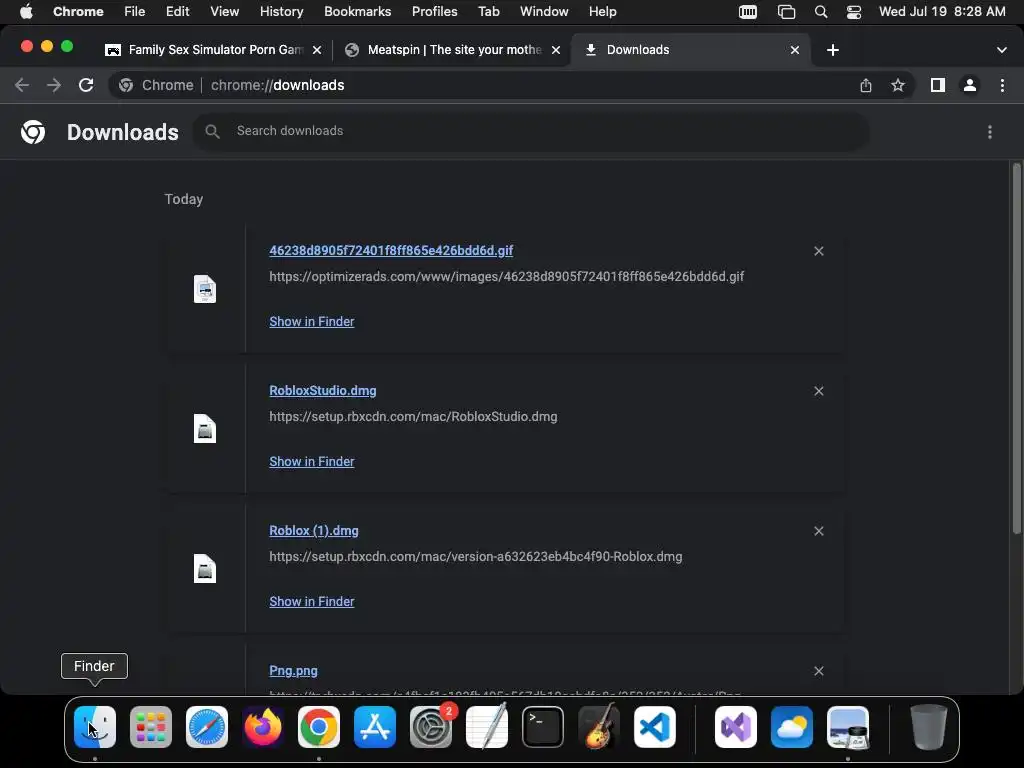Select the Downloads tab
1024x768 pixels.
coord(691,50)
